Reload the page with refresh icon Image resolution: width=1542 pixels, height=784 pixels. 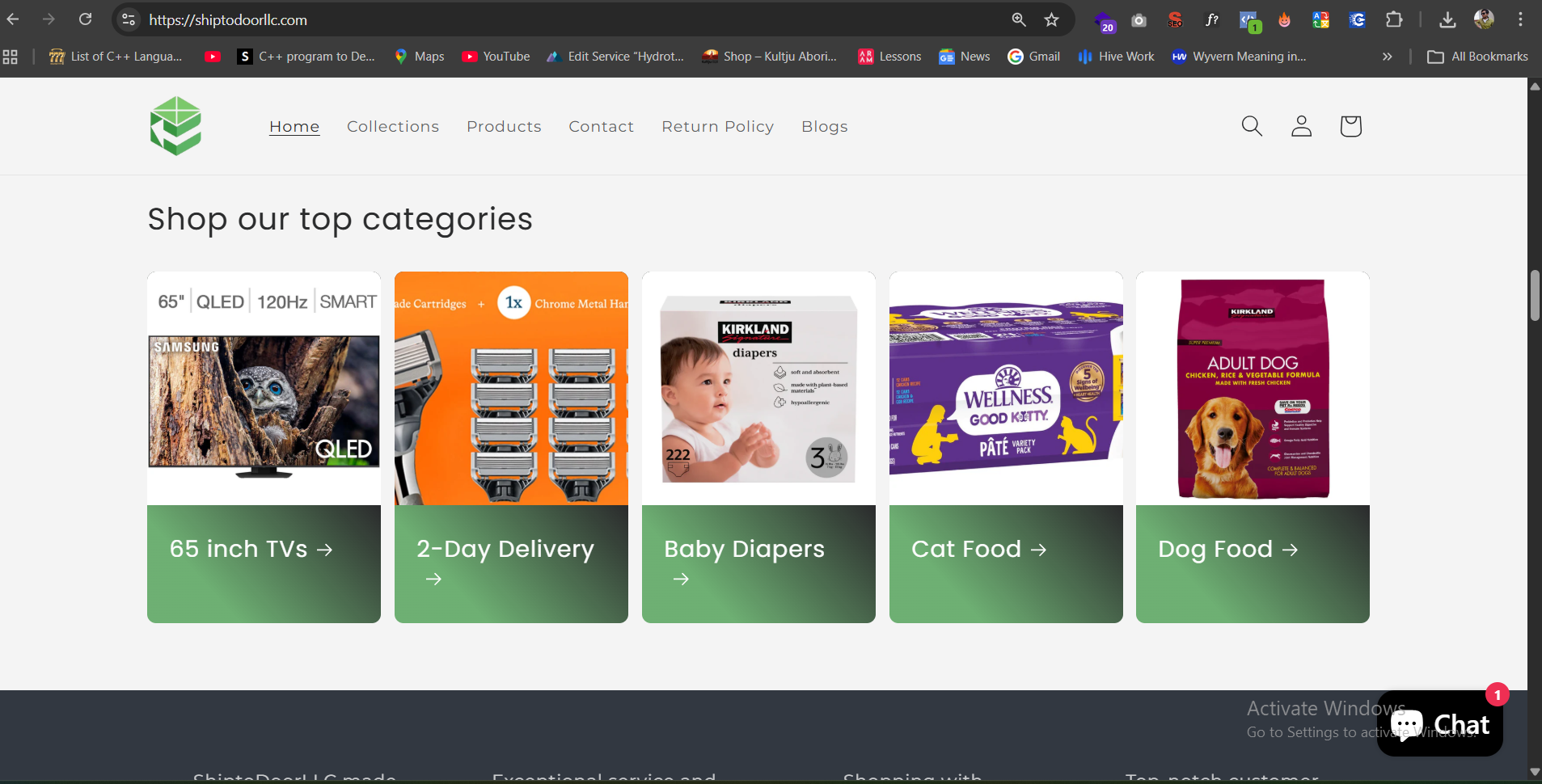click(85, 19)
